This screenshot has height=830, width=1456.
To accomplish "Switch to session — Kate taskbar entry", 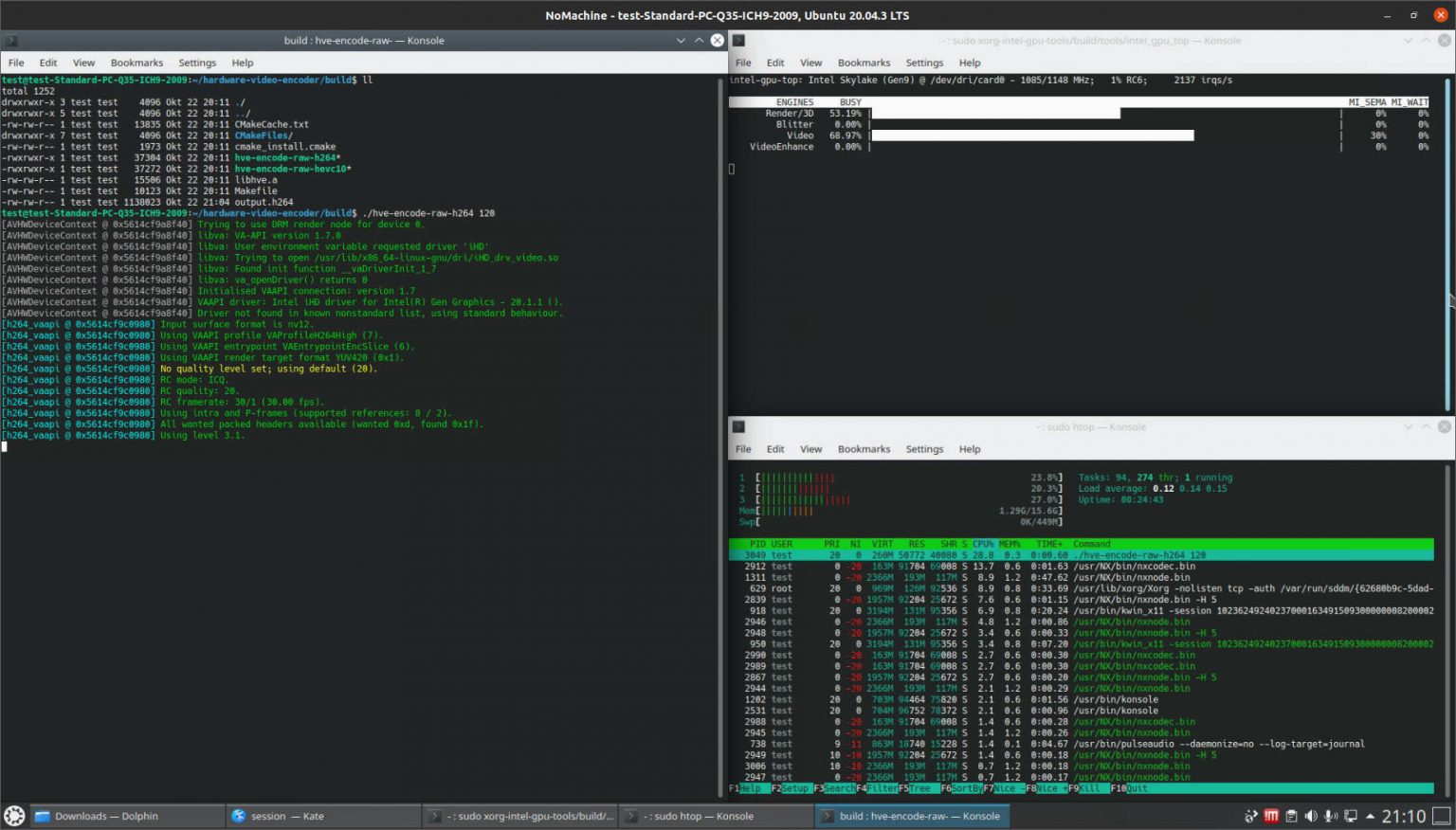I will click(323, 816).
